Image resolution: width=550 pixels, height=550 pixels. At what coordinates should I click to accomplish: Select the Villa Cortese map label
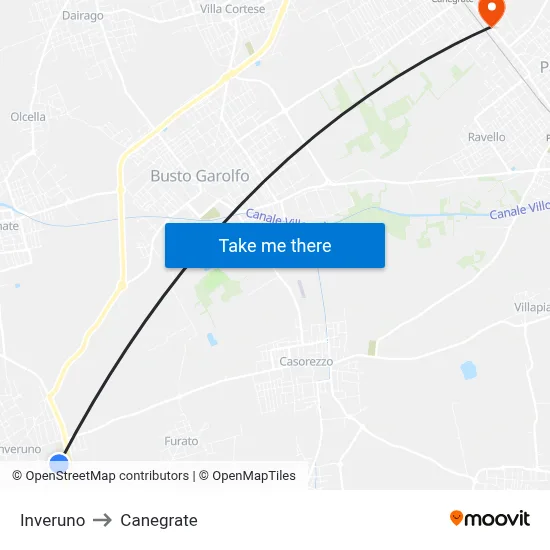tap(233, 9)
